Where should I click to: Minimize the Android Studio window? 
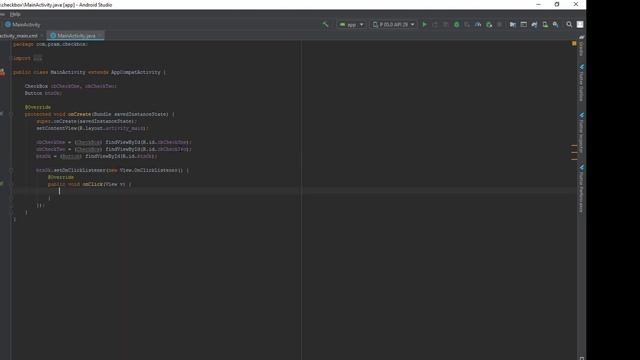pos(538,4)
